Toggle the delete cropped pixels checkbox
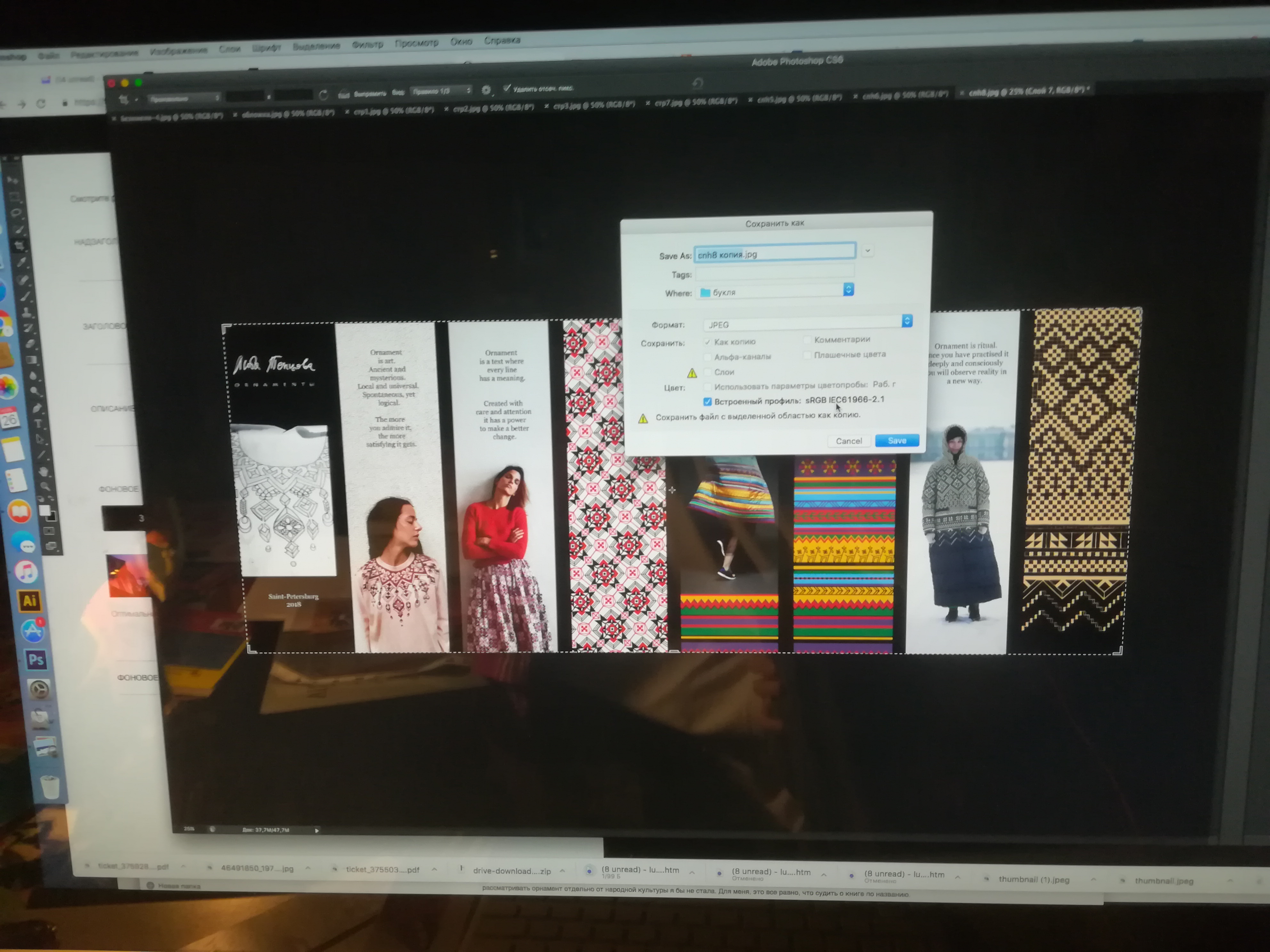 click(x=506, y=88)
